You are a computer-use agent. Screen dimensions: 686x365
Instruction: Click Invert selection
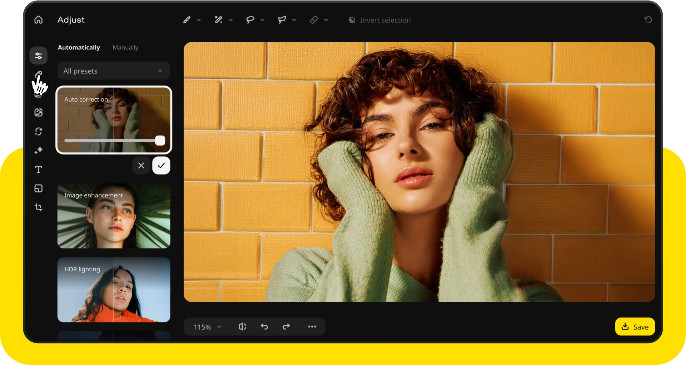click(x=380, y=20)
